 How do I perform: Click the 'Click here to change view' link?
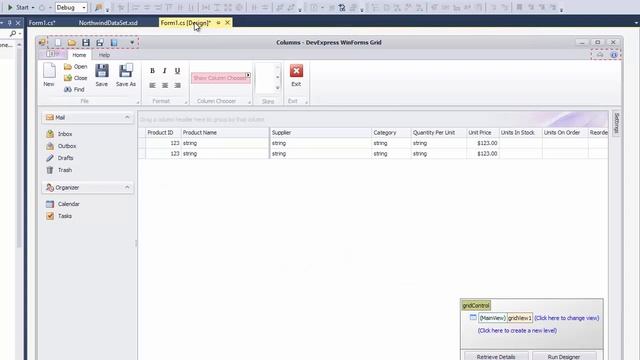567,318
